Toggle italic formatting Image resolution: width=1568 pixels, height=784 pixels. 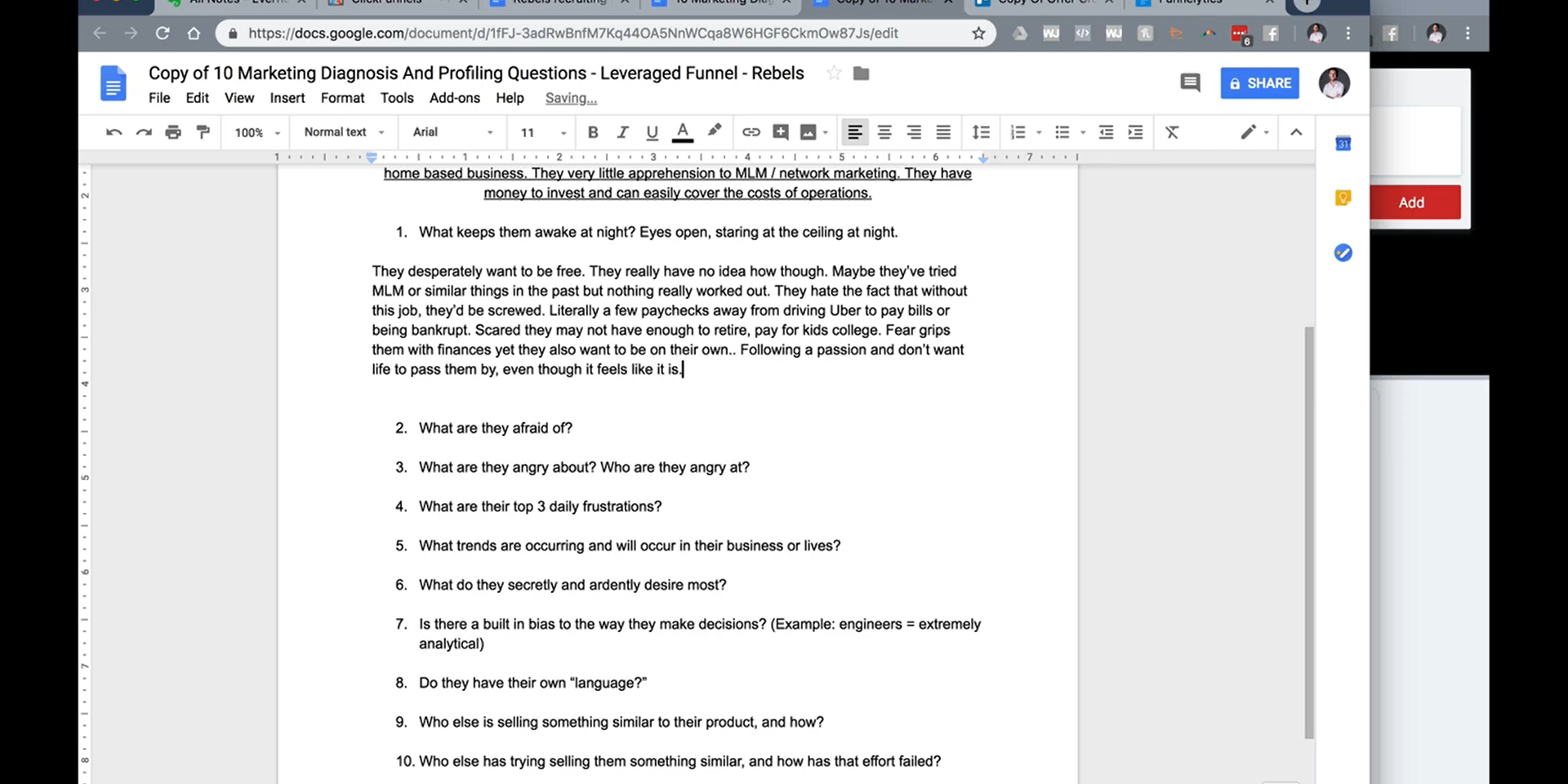[622, 132]
